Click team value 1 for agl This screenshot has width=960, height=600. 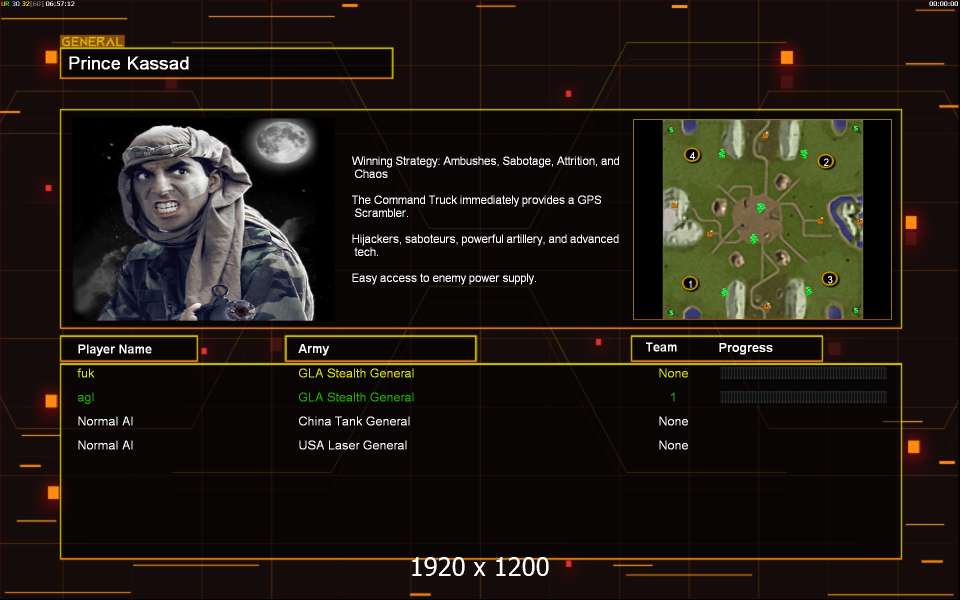click(x=673, y=397)
